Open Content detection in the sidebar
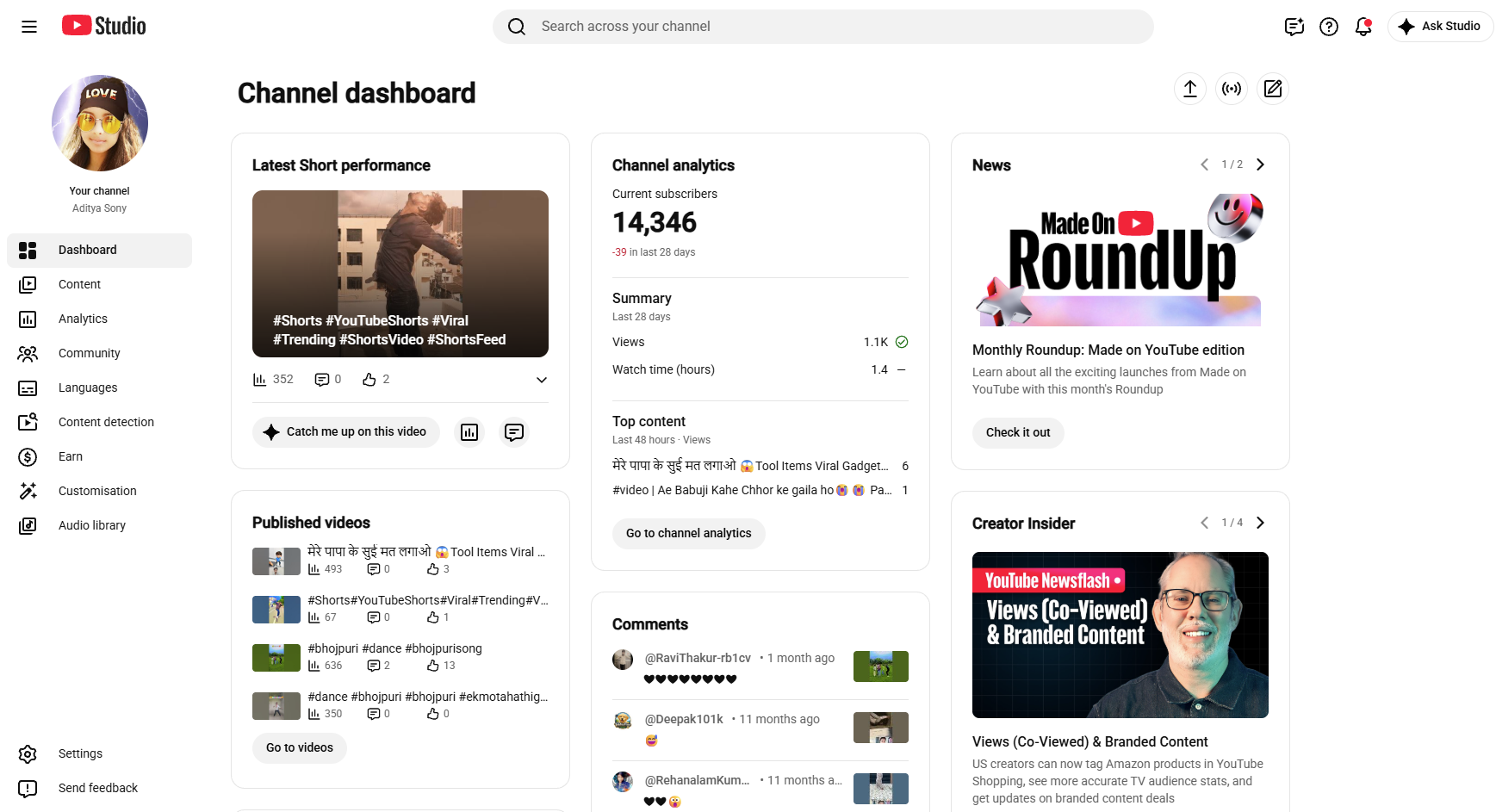Image resolution: width=1496 pixels, height=812 pixels. click(100, 423)
